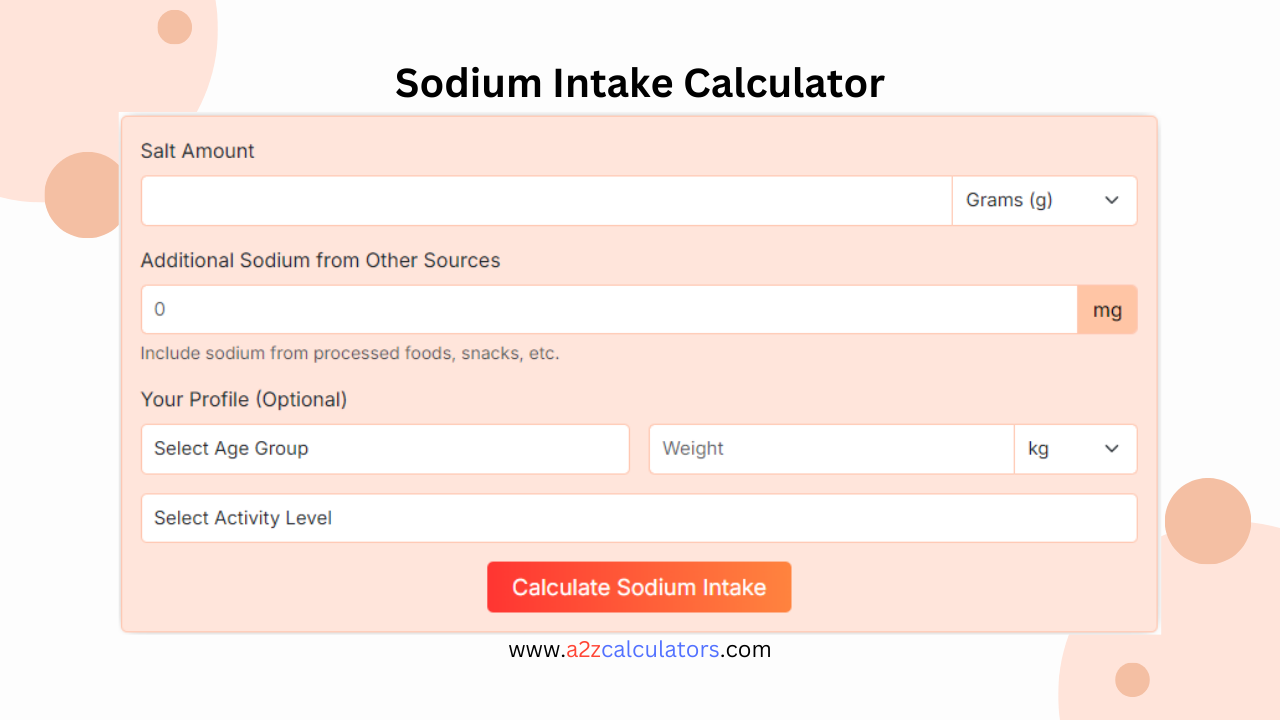
Task: Click the kg dropdown chevron arrow
Action: pyautogui.click(x=1111, y=449)
